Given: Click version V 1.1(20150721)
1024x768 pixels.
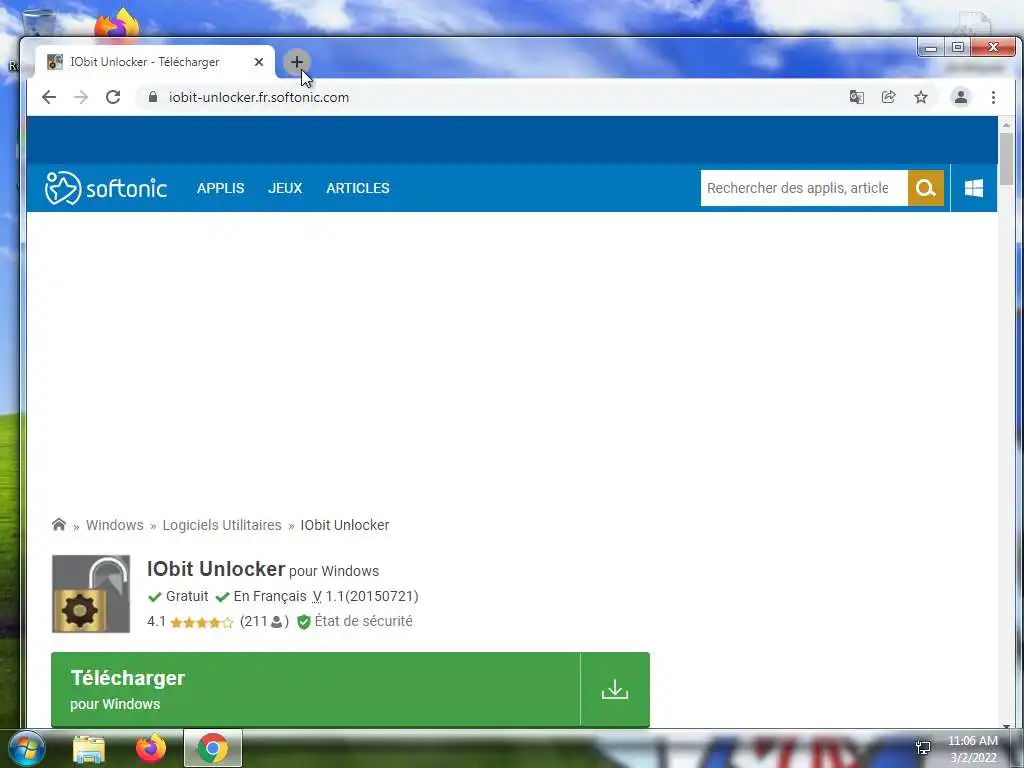Looking at the screenshot, I should [366, 596].
